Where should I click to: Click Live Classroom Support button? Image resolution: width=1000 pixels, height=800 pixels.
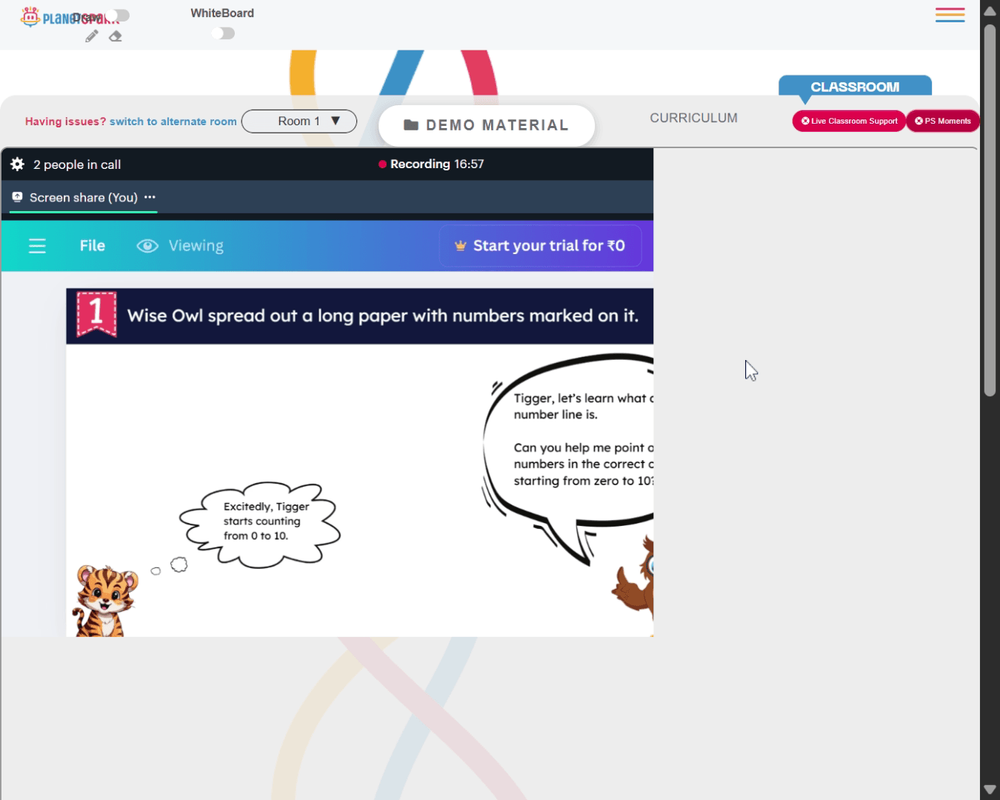(x=849, y=121)
